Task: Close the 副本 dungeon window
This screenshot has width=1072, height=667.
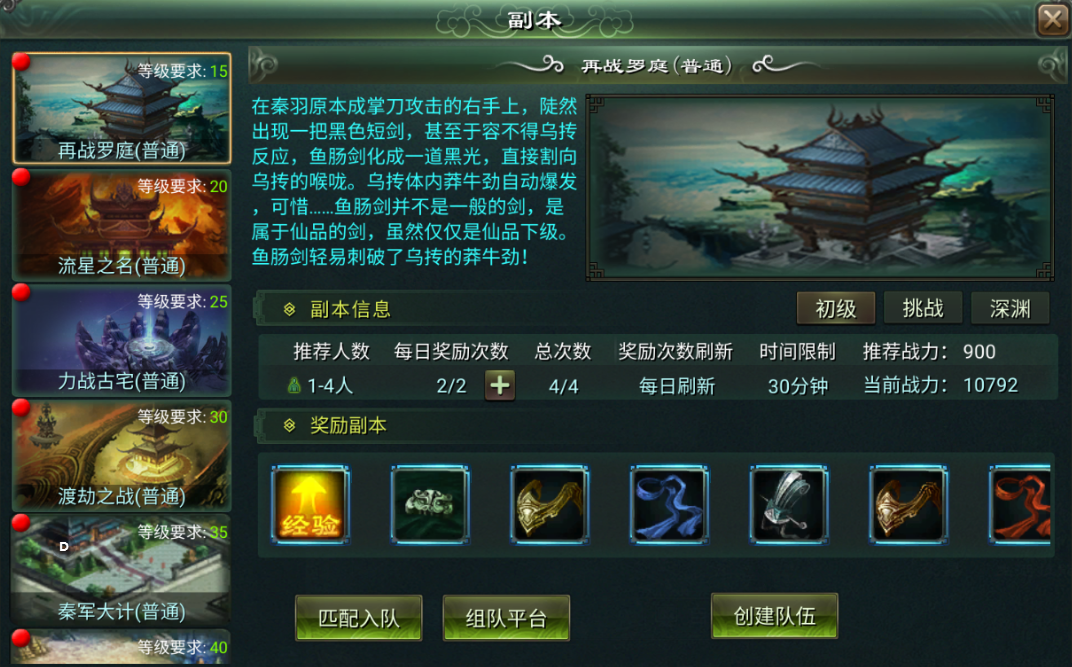Action: coord(1053,19)
